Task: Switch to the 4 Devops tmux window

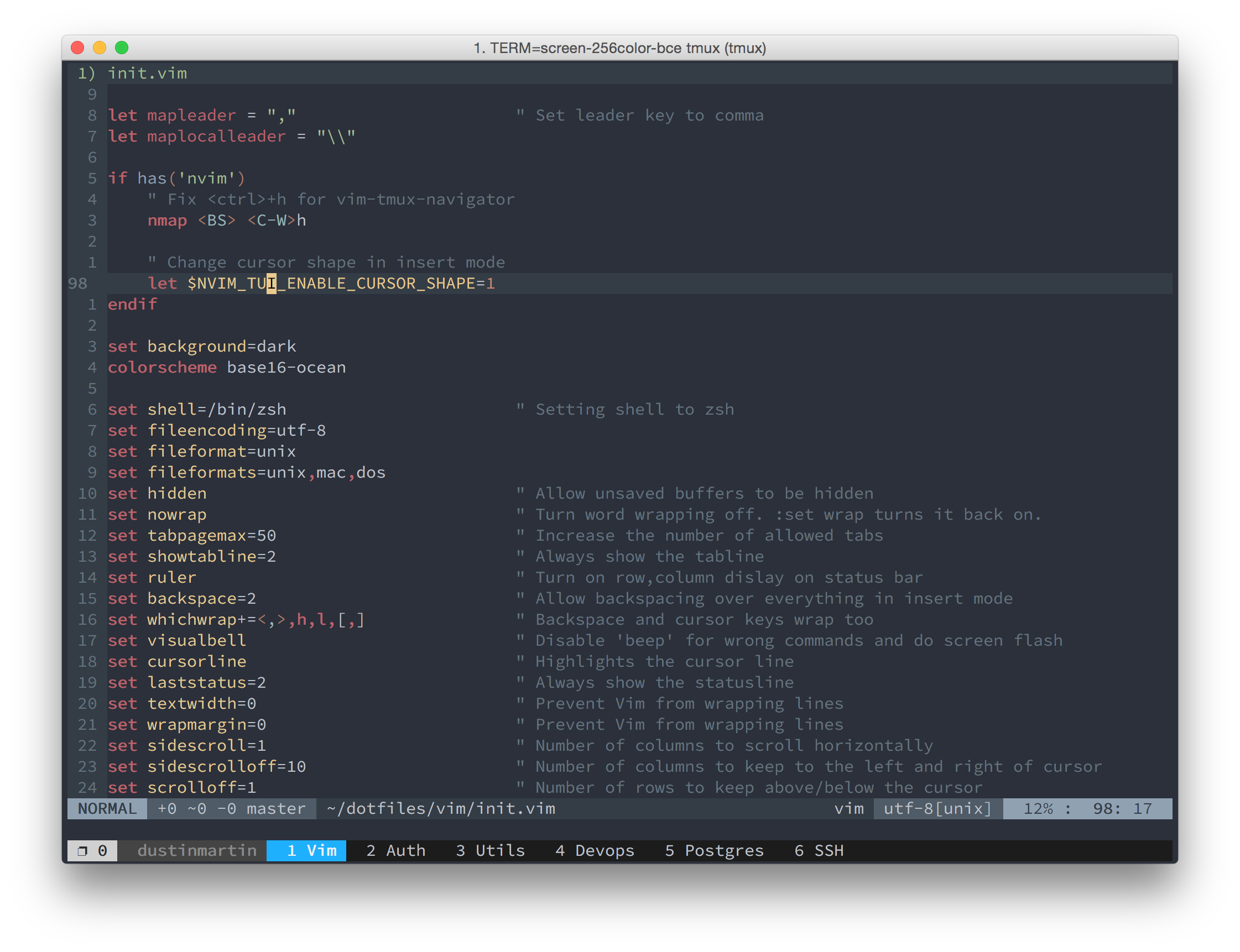Action: 595,851
